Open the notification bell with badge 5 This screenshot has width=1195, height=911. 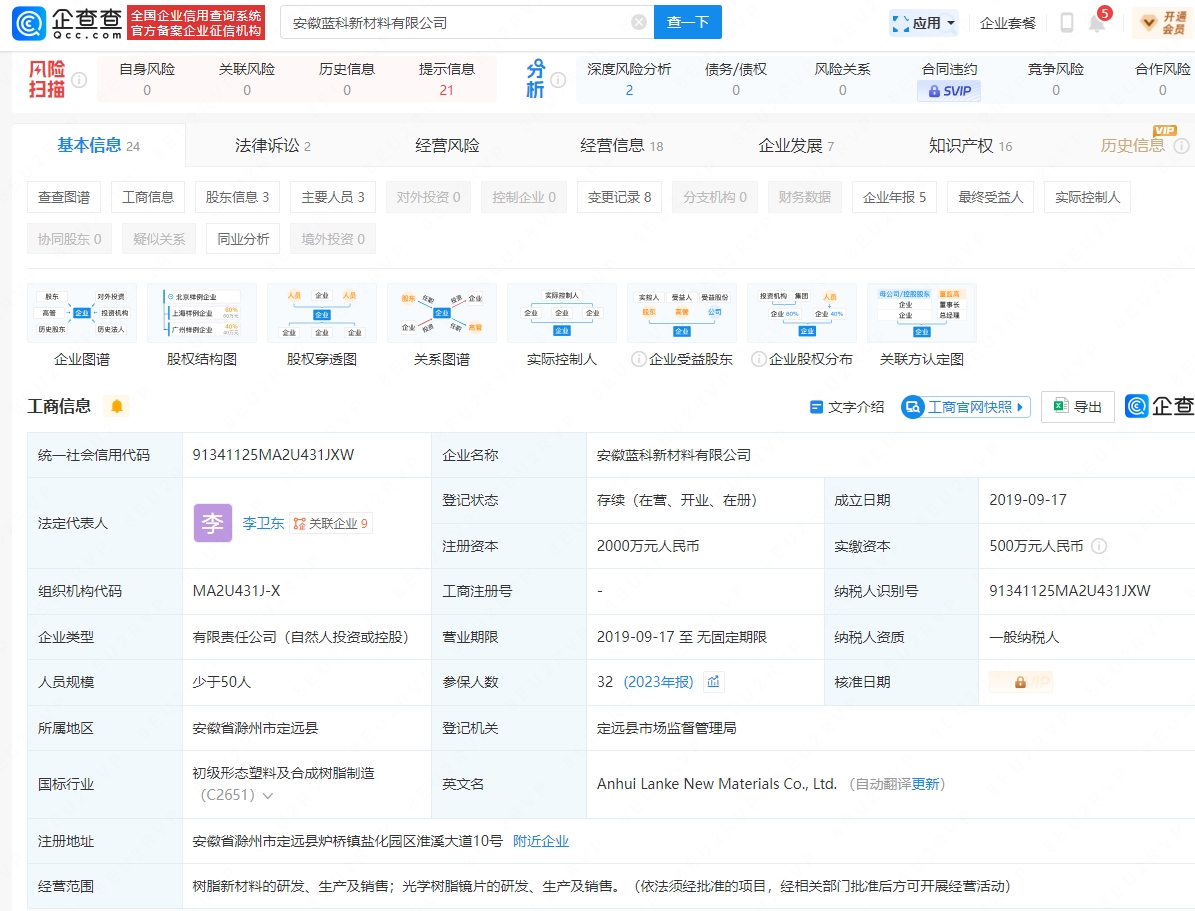pos(1098,22)
